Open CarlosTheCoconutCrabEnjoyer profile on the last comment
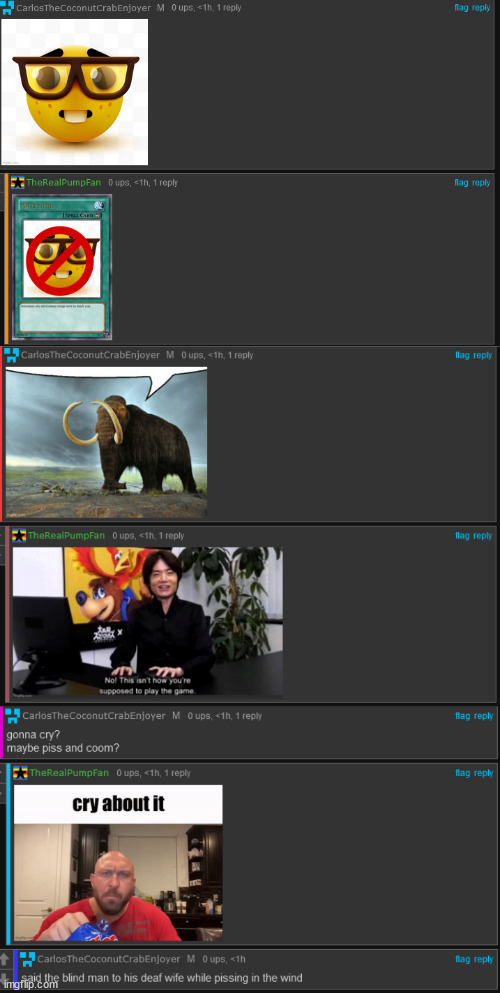 [108, 959]
